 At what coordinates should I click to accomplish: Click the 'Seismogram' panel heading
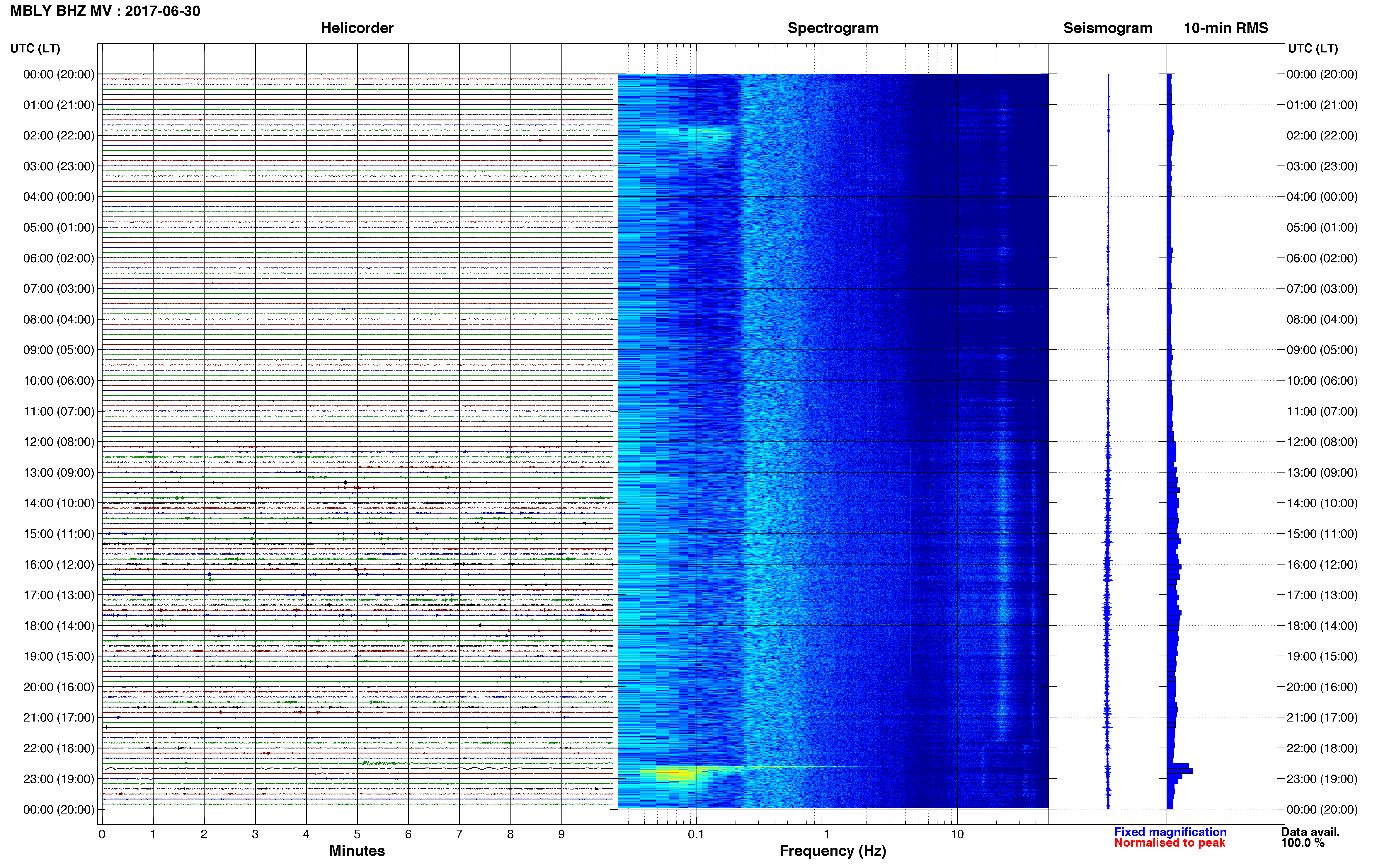coord(1108,28)
